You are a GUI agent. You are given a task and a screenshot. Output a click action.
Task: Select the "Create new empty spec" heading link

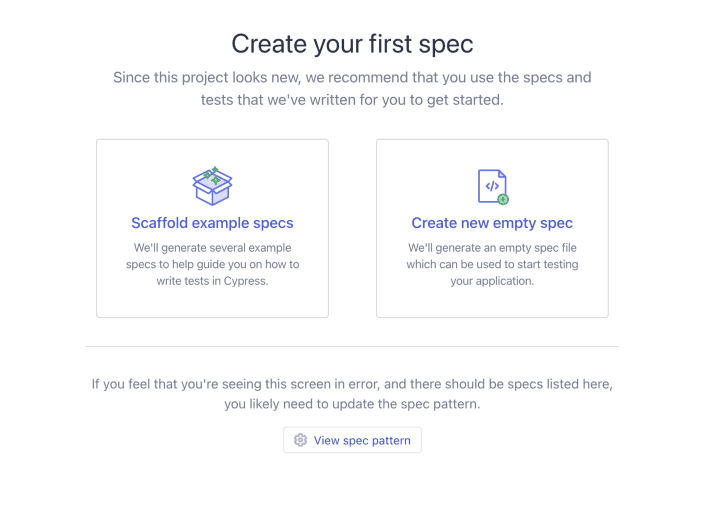click(x=492, y=223)
